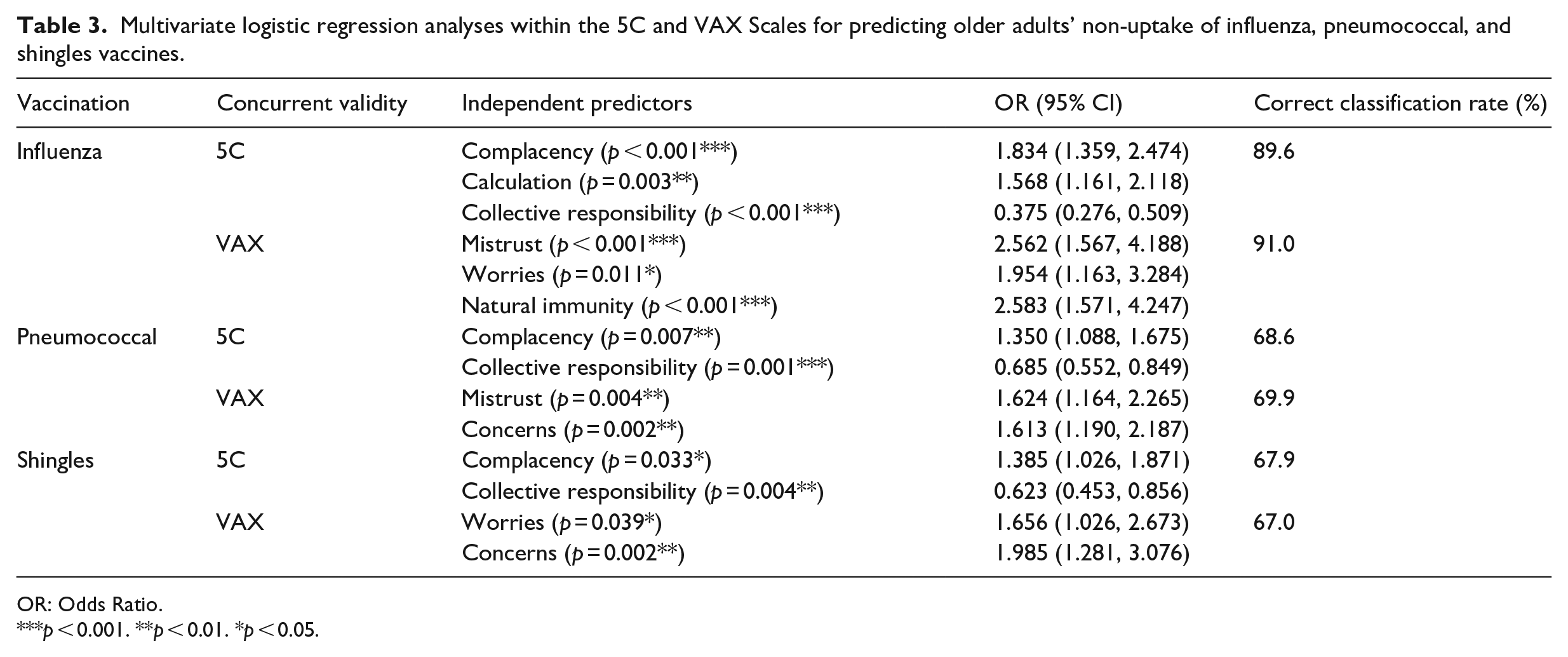The width and height of the screenshot is (1568, 657).
Task: Click the Natural immunity predictor cell
Action: click(x=619, y=306)
